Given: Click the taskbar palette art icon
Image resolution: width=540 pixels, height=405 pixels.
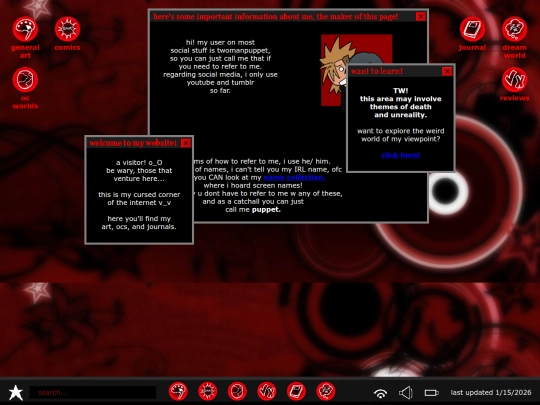Looking at the screenshot, I should click(x=178, y=391).
